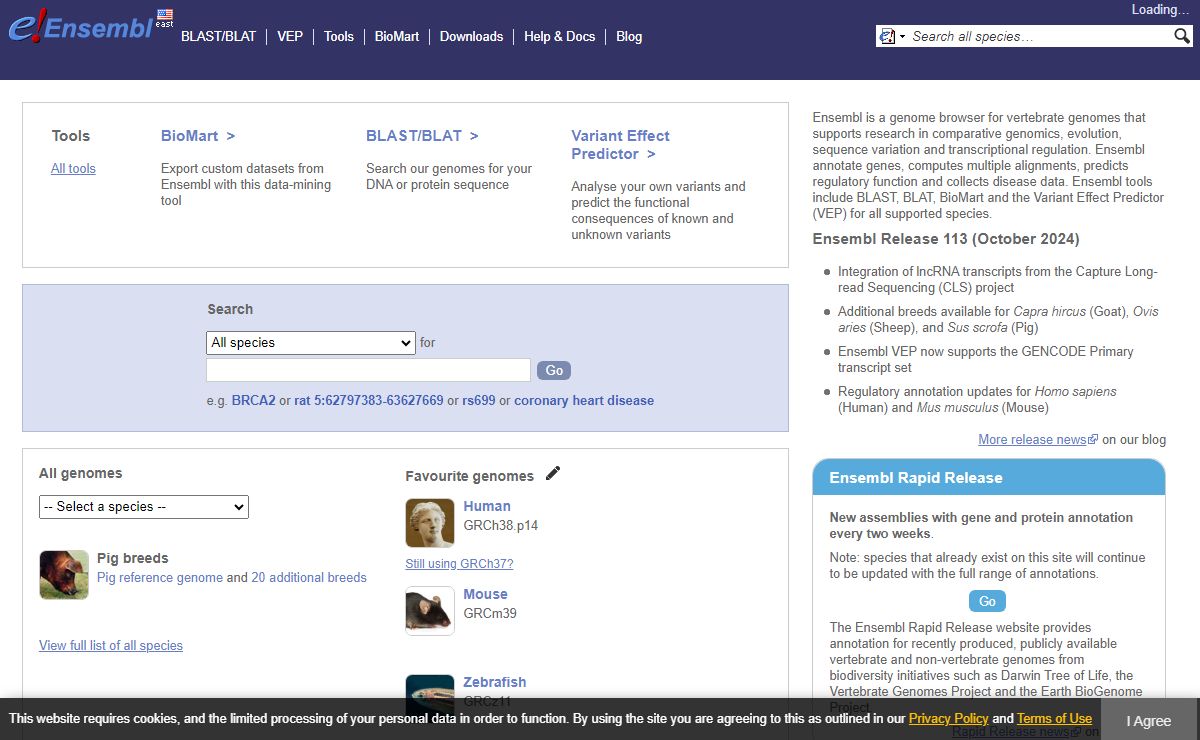1200x740 pixels.
Task: Open the Mouse genome thumbnail
Action: 430,611
